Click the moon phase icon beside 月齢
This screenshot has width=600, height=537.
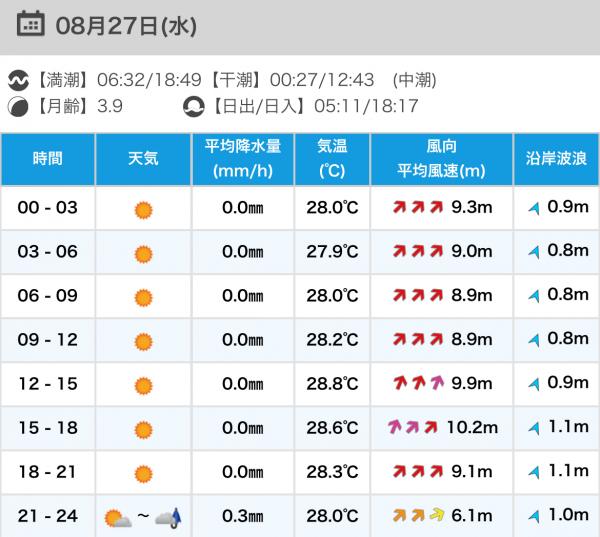pyautogui.click(x=18, y=107)
